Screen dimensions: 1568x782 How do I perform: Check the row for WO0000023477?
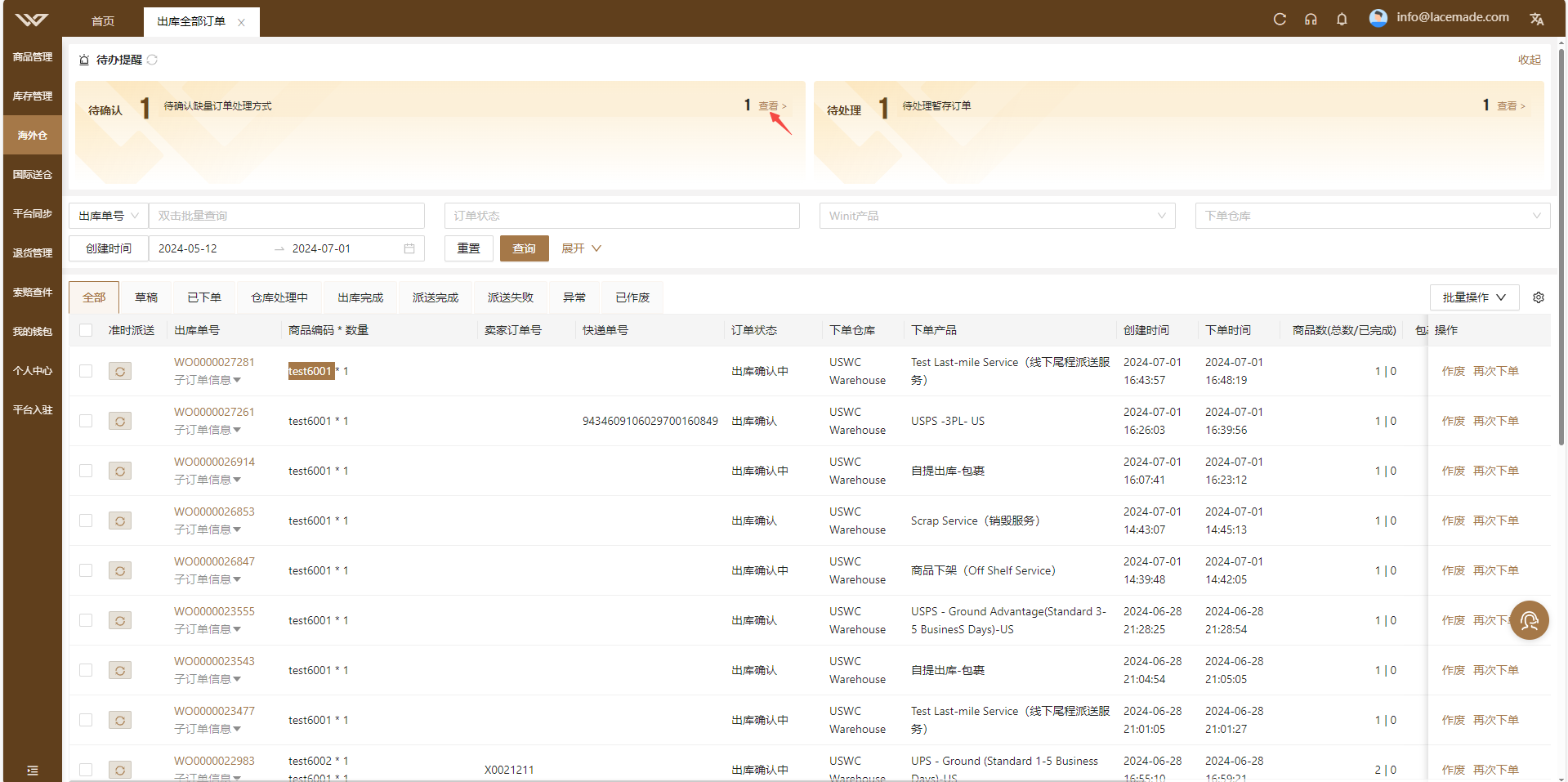86,720
